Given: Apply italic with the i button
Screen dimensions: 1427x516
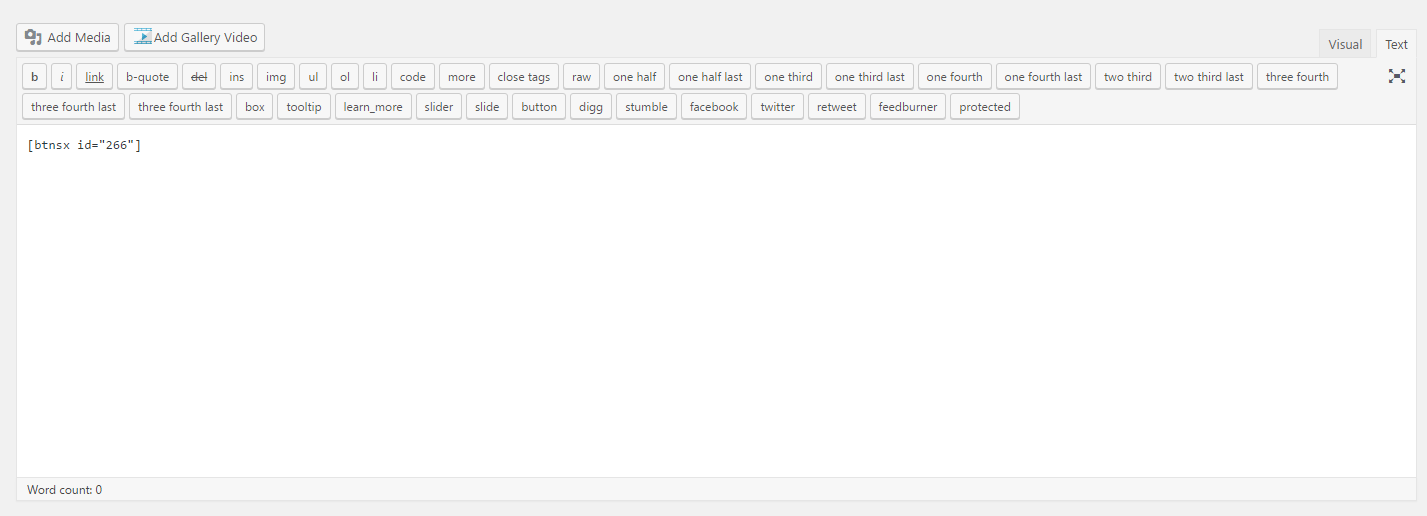Looking at the screenshot, I should (62, 77).
